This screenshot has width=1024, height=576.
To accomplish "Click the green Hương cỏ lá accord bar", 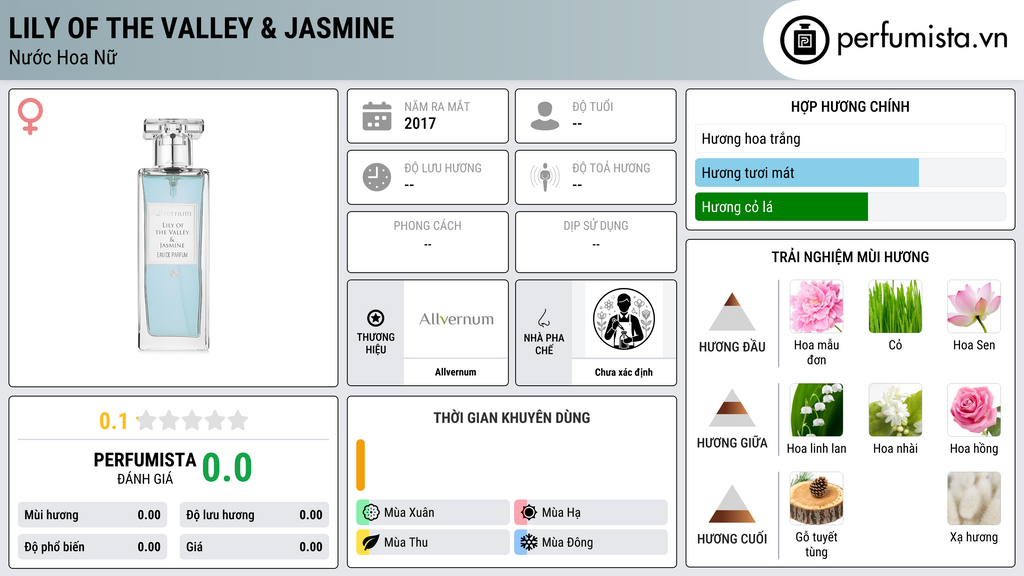I will tap(781, 206).
